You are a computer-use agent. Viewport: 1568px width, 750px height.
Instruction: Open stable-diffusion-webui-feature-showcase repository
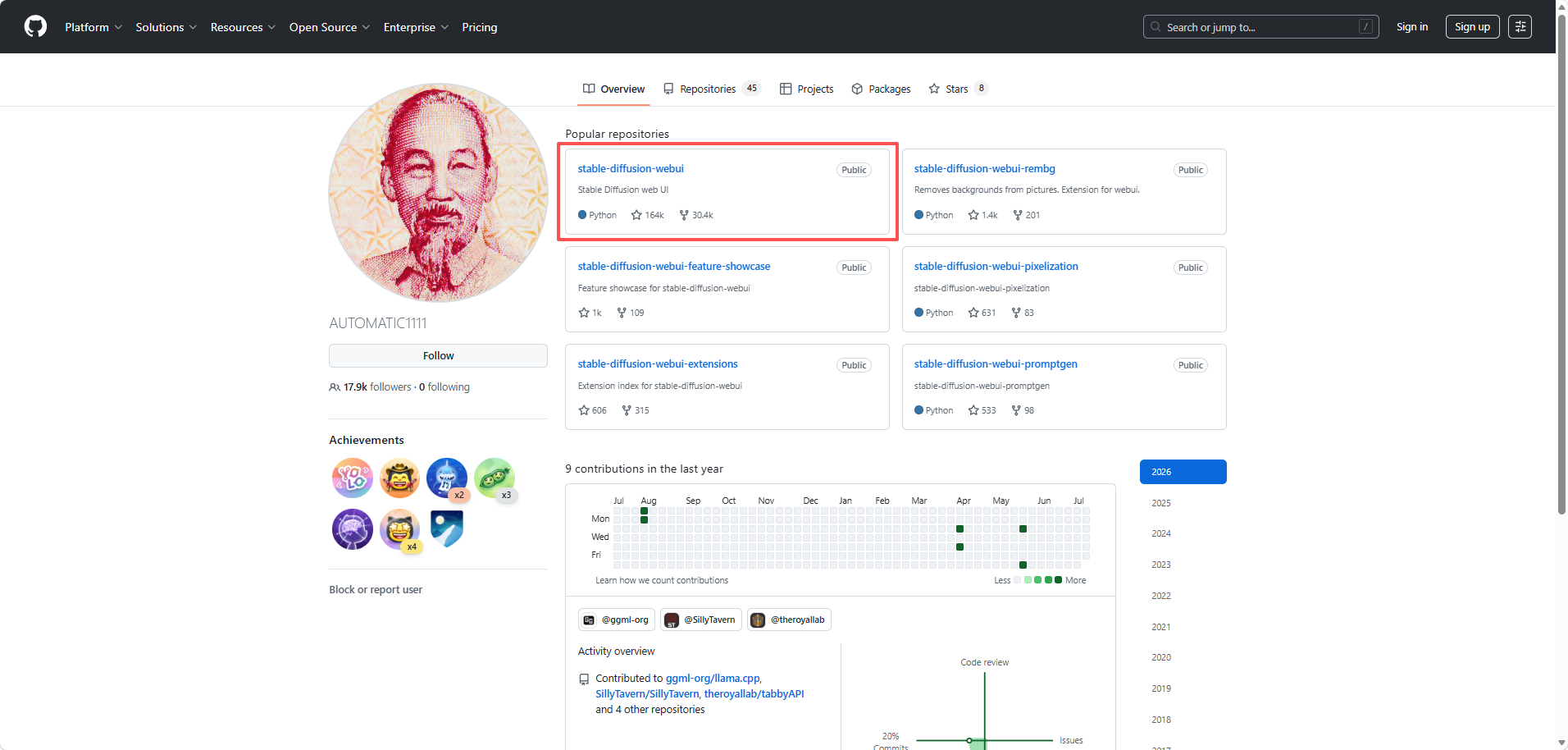[x=674, y=266]
